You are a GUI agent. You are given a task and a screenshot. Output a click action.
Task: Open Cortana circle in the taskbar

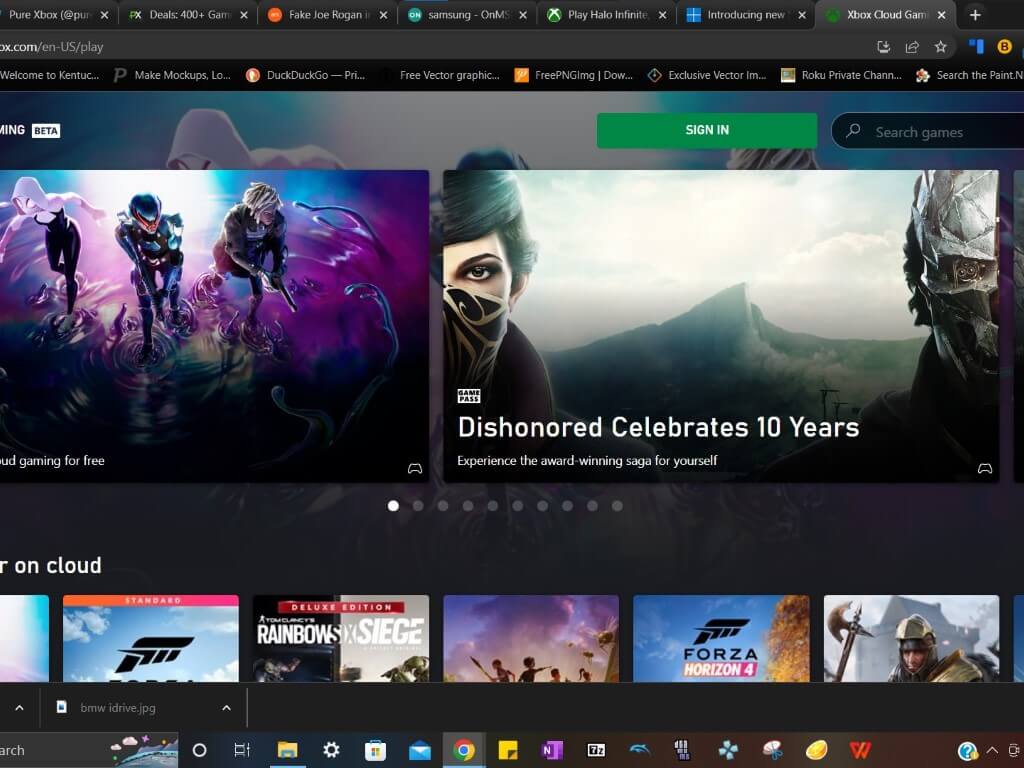[199, 750]
